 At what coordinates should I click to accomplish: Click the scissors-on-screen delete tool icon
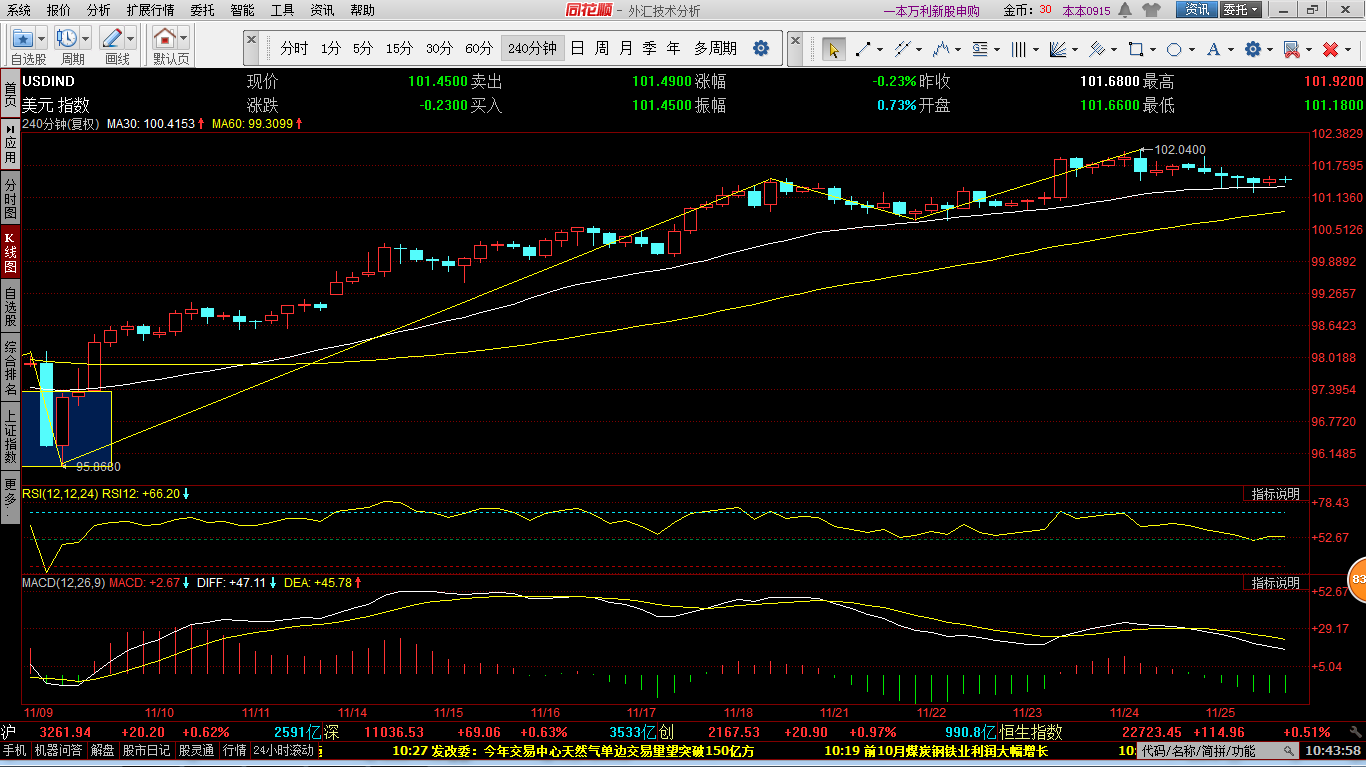[x=1291, y=49]
